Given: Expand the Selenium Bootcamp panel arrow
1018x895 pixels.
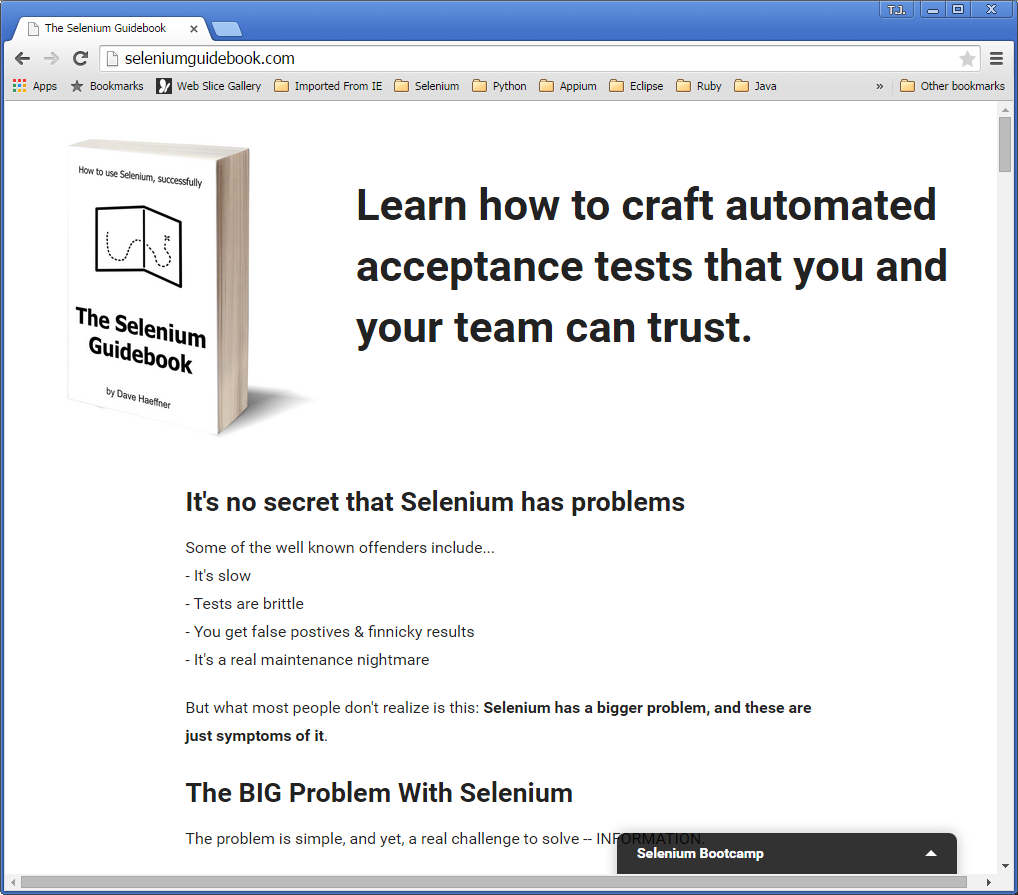Looking at the screenshot, I should (x=931, y=853).
